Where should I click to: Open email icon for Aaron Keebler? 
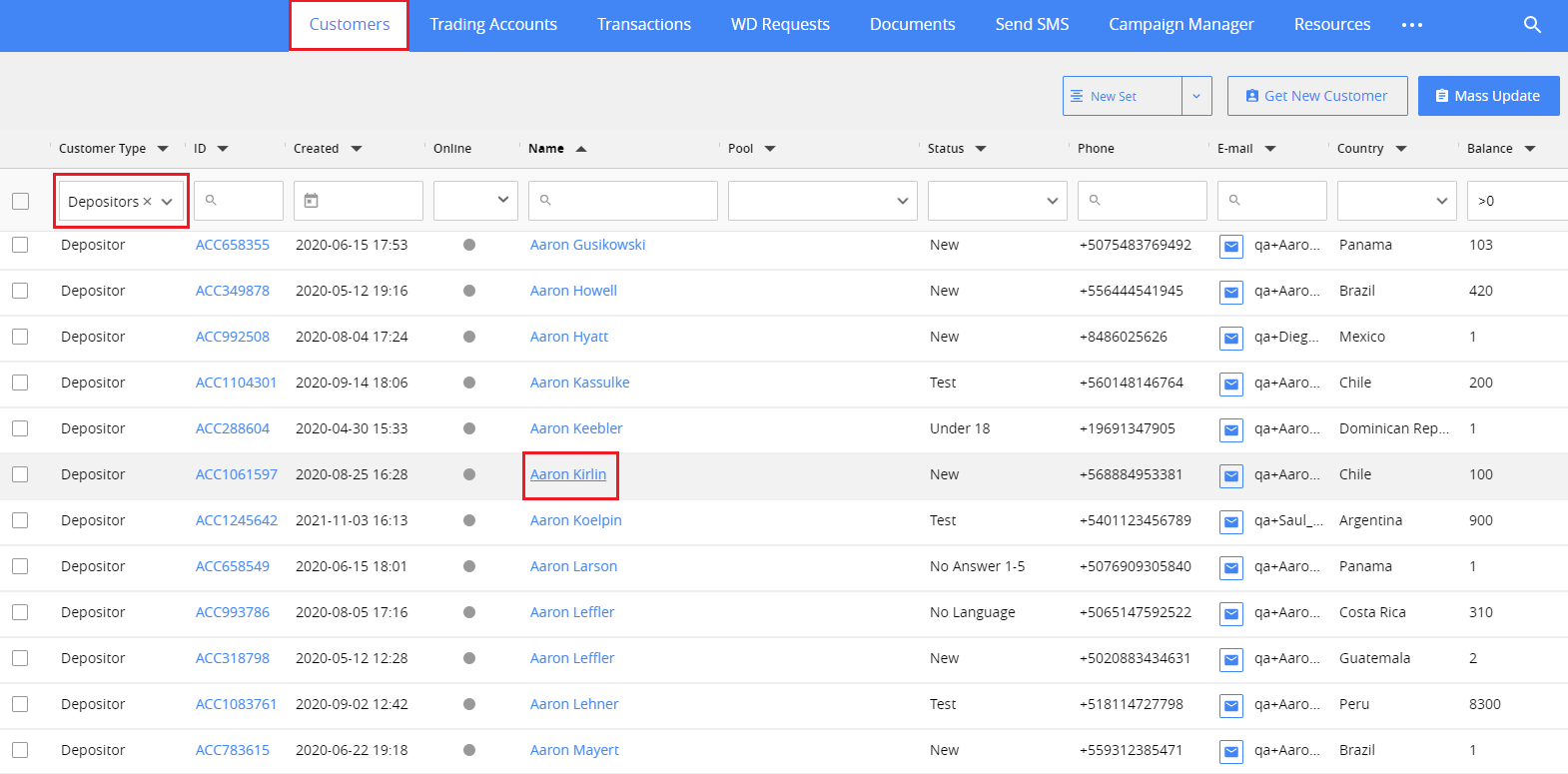(x=1231, y=430)
